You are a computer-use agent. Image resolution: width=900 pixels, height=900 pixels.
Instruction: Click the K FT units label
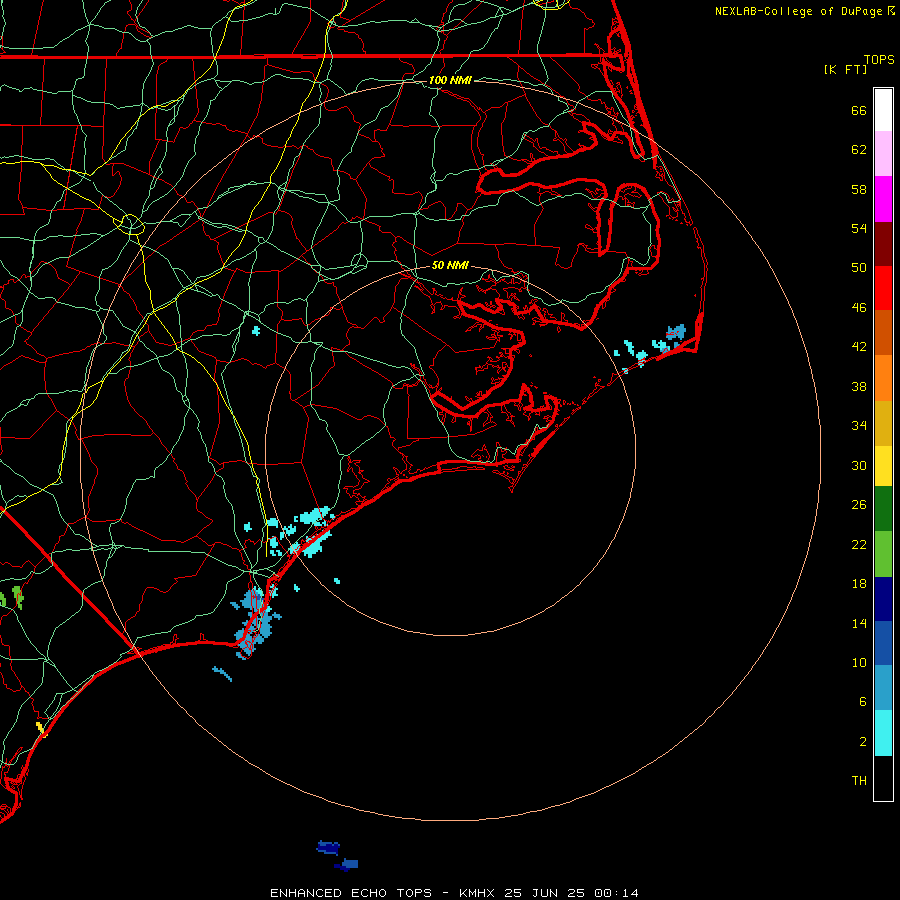click(x=845, y=69)
